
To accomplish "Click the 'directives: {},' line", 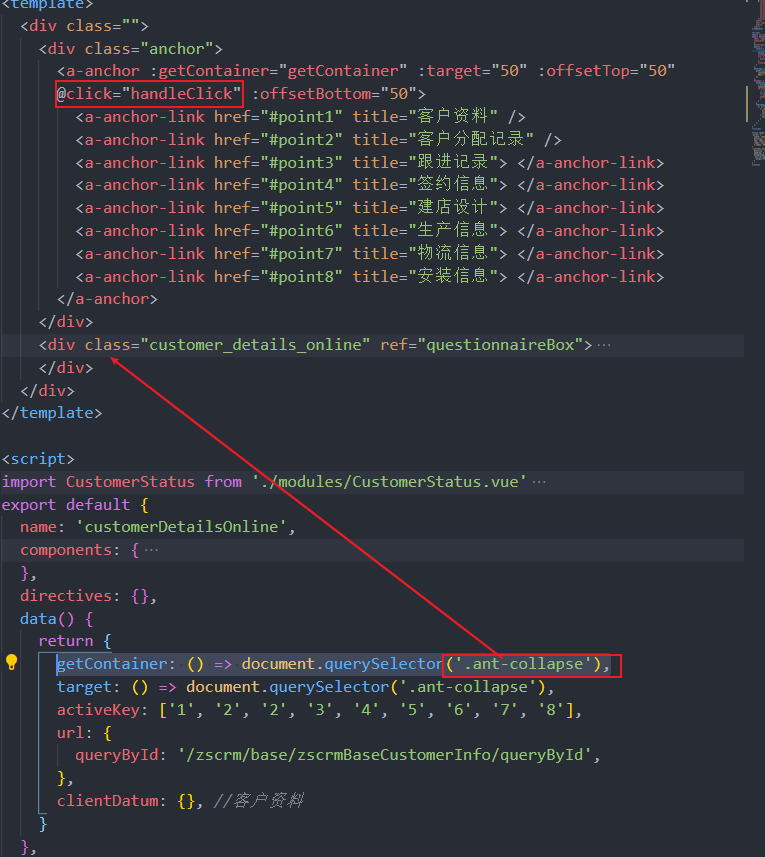I will 89,596.
